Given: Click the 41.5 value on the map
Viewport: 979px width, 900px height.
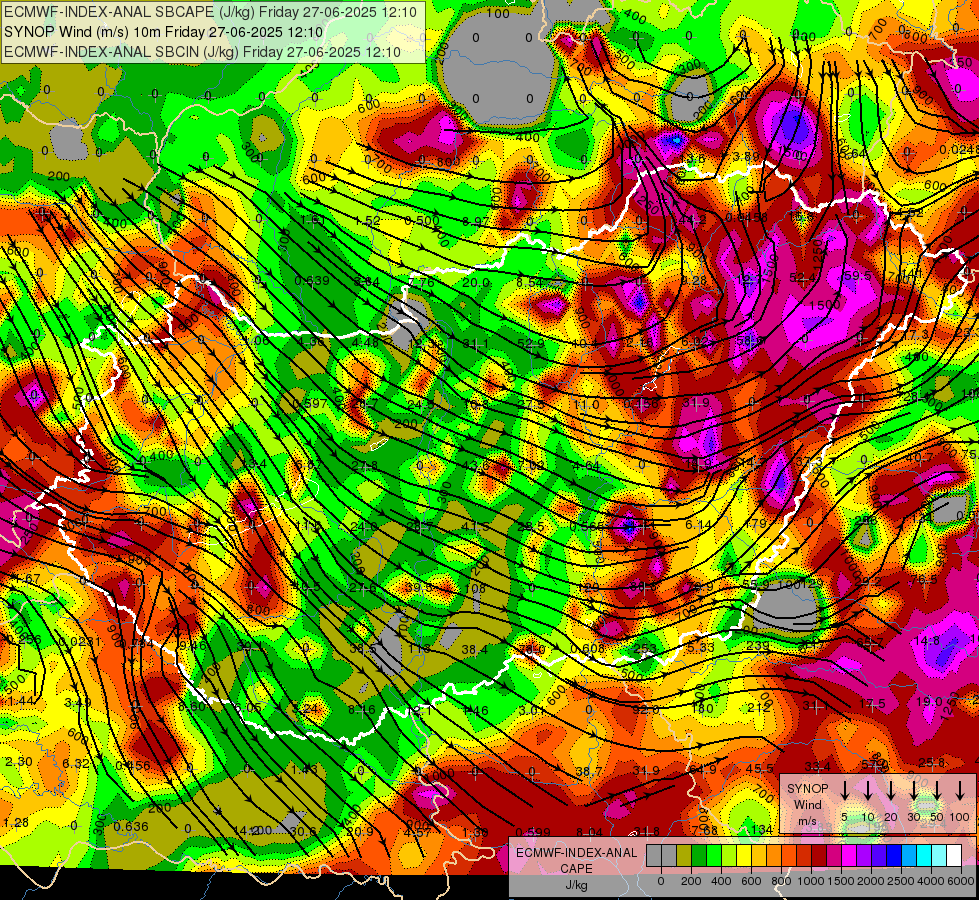Looking at the screenshot, I should 475,526.
